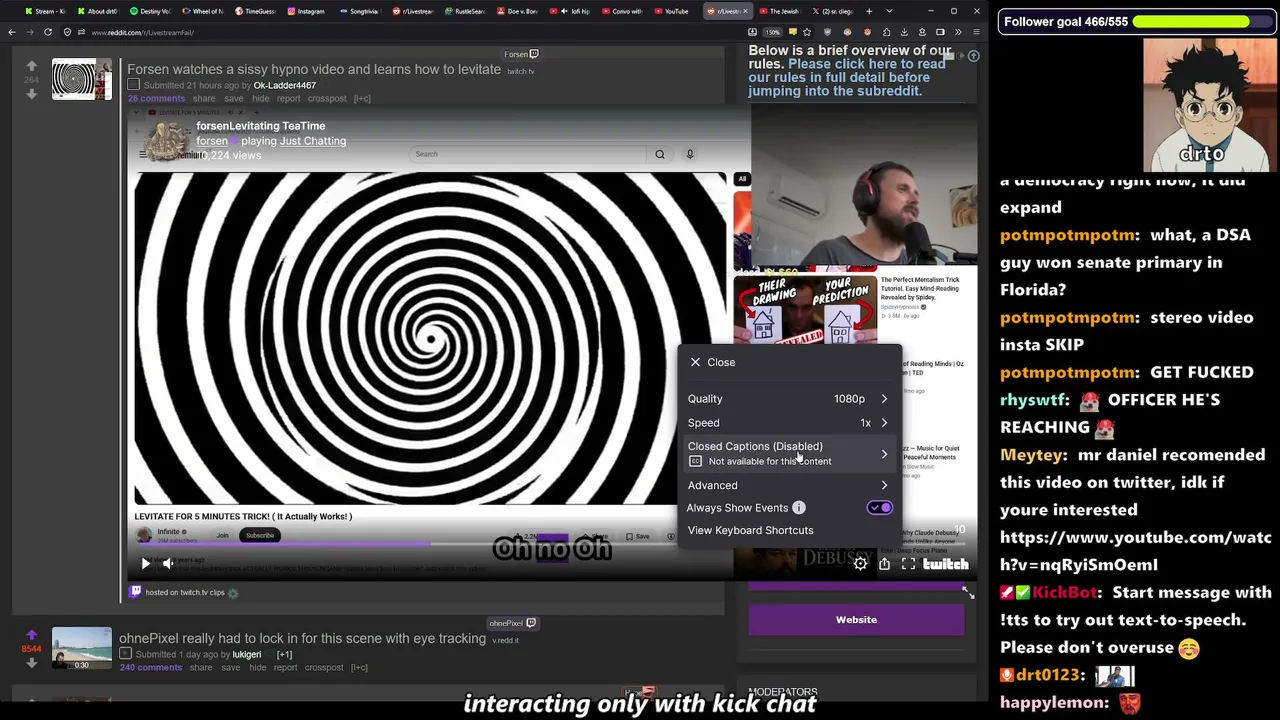Hide the Forsen levitate post
Viewport: 1280px width, 720px height.
click(x=260, y=99)
